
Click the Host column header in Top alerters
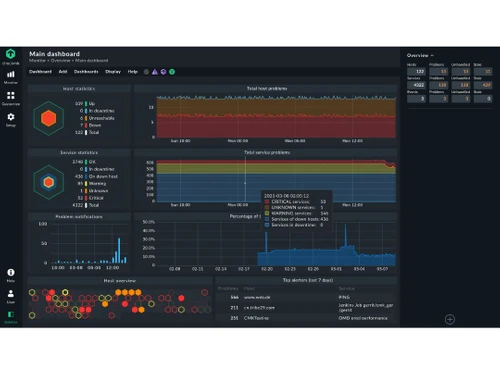pos(249,289)
